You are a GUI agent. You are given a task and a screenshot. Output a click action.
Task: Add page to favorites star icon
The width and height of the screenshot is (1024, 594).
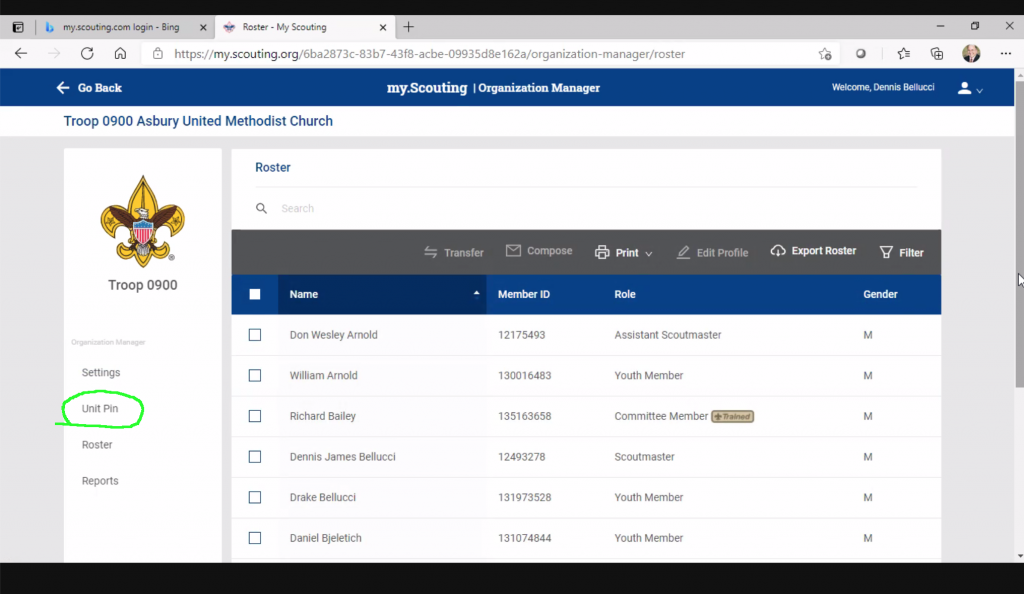click(x=824, y=54)
